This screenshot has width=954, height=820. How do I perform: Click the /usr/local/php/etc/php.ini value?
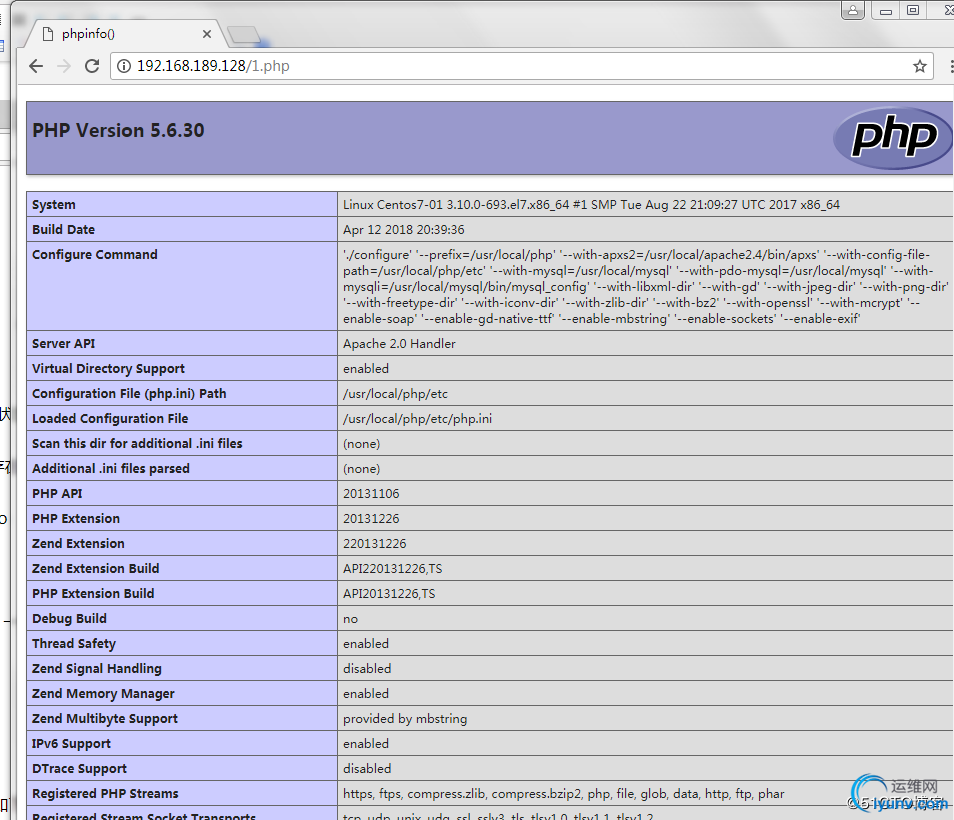coord(417,419)
